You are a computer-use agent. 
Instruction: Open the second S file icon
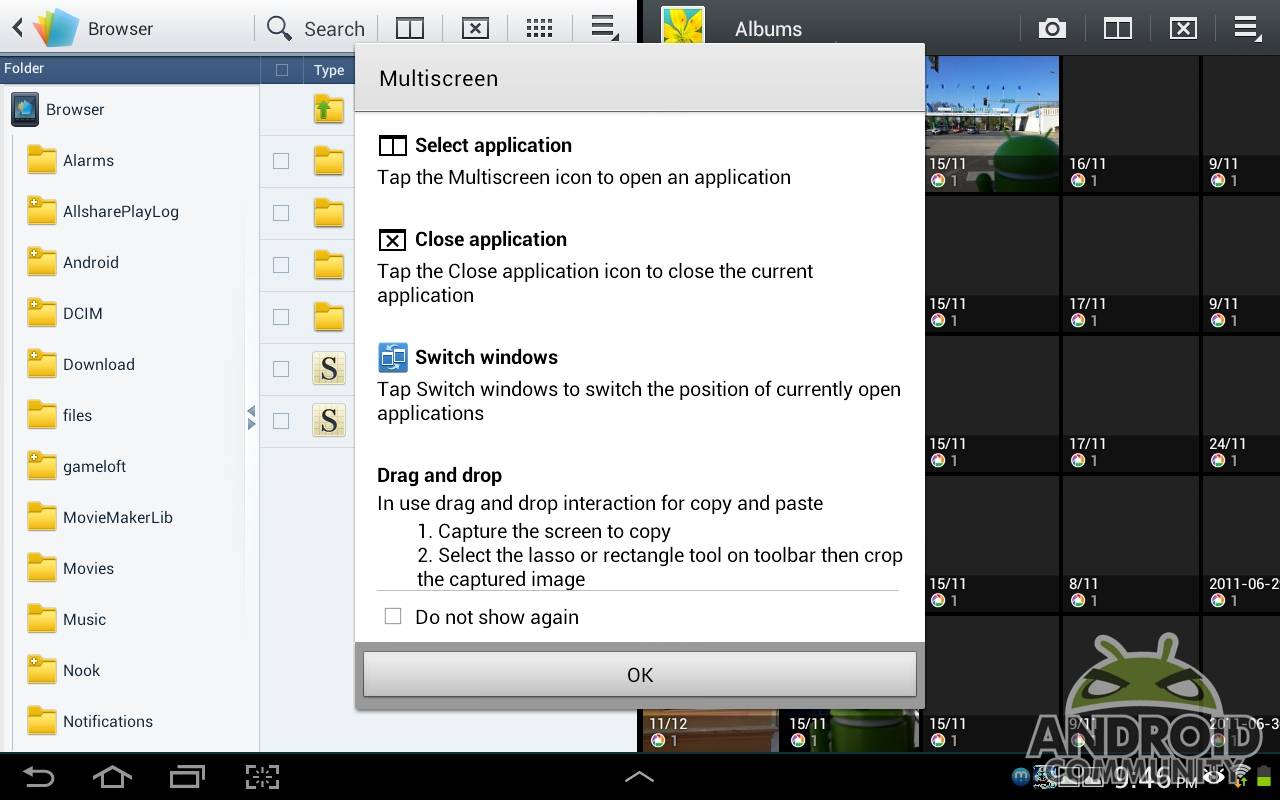pos(329,421)
